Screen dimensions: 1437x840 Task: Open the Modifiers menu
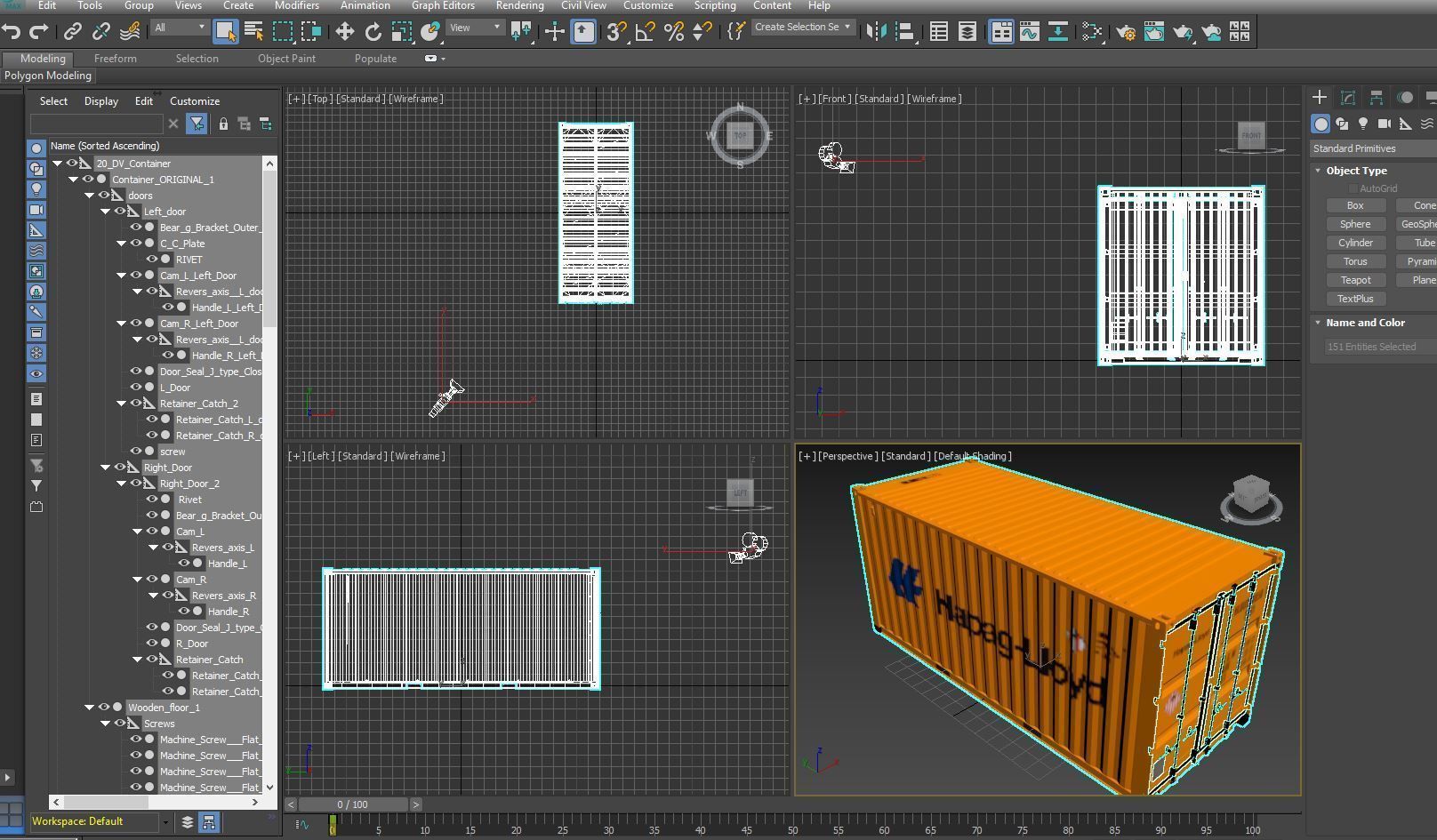click(297, 5)
